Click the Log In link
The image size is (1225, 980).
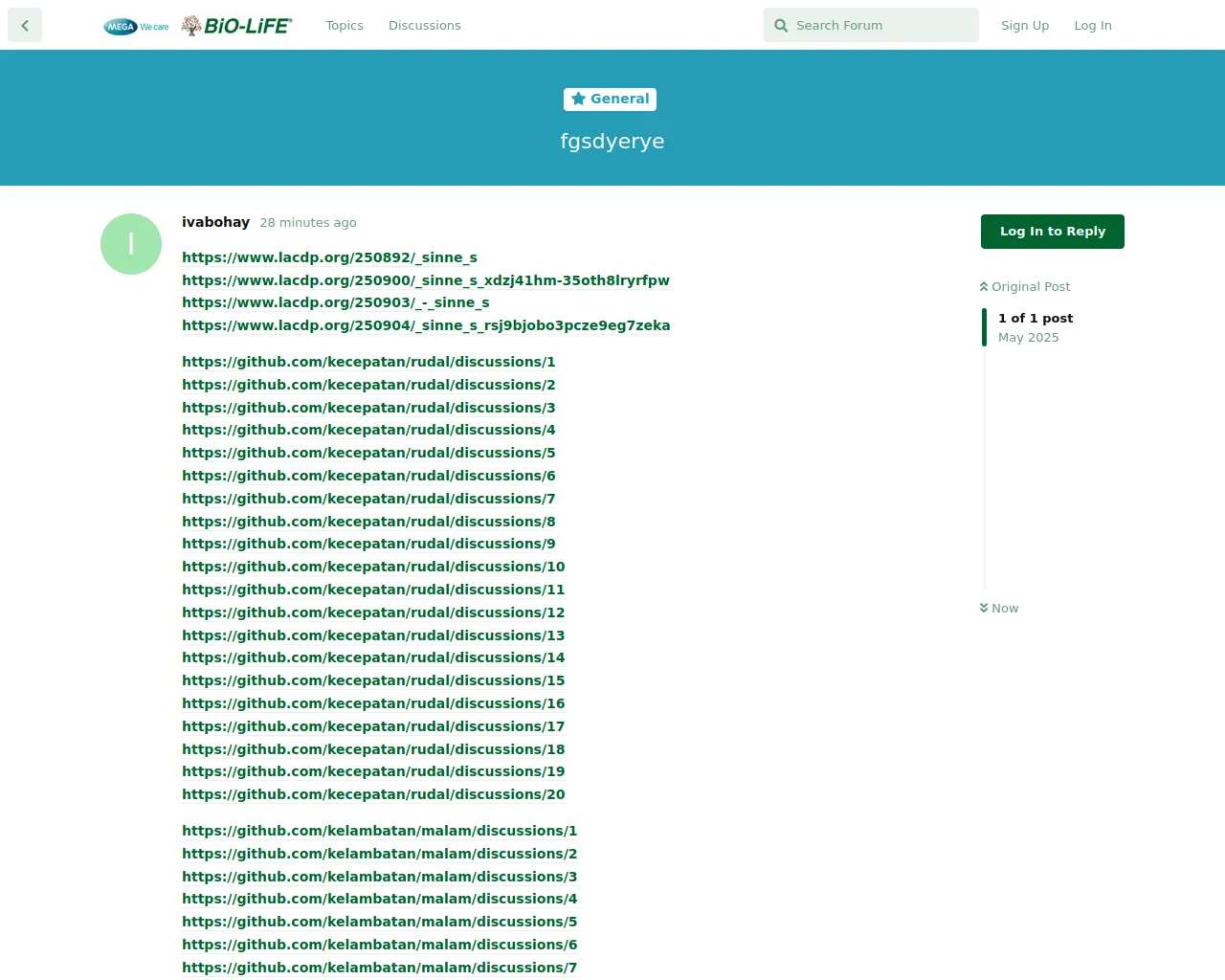pyautogui.click(x=1092, y=26)
